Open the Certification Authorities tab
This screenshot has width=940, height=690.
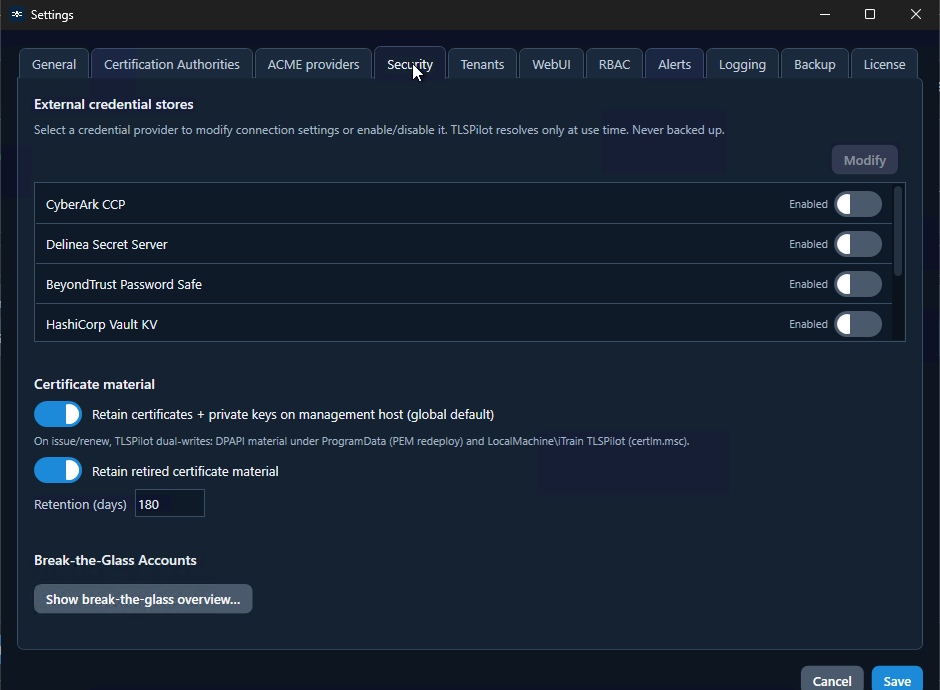[x=171, y=64]
